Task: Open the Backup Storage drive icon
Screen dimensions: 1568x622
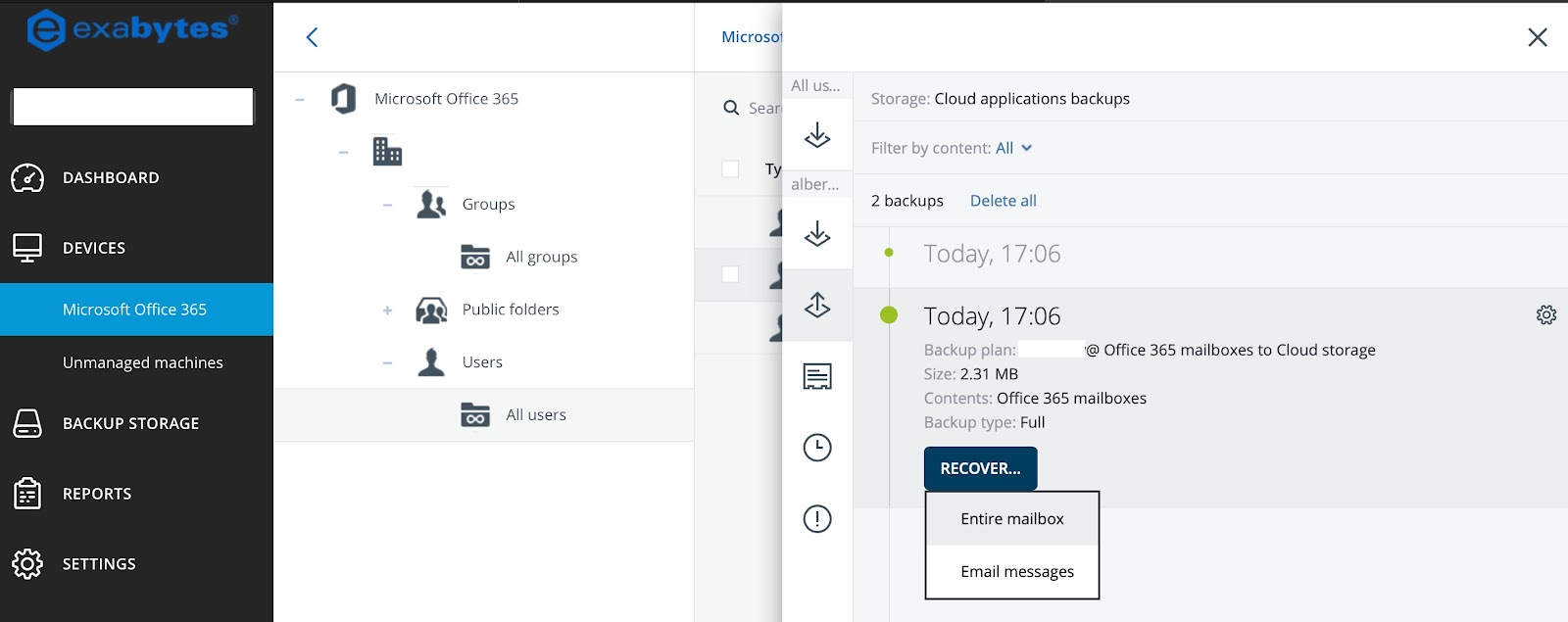Action: click(x=27, y=423)
